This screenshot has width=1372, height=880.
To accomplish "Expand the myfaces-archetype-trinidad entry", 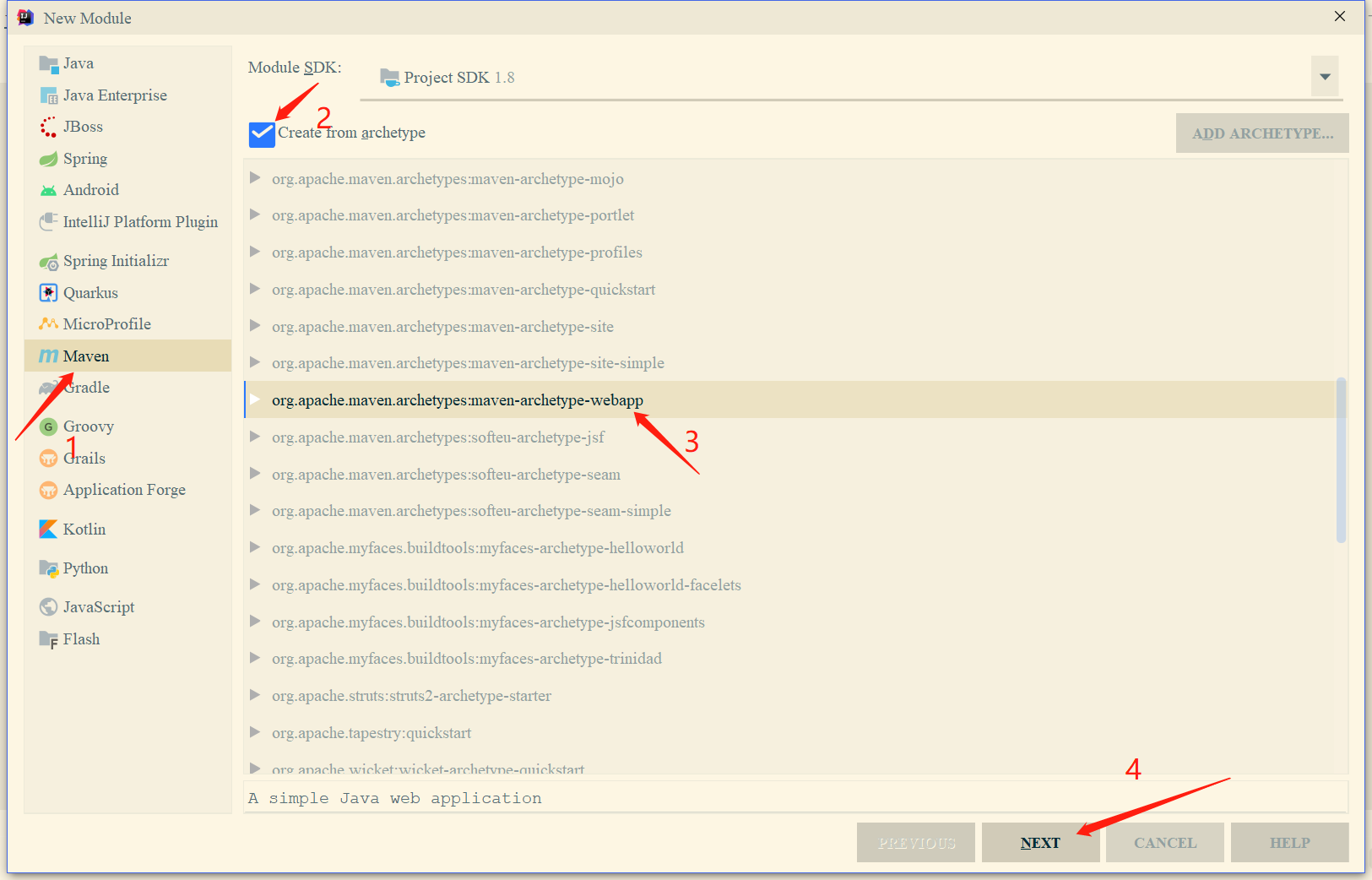I will pos(254,658).
